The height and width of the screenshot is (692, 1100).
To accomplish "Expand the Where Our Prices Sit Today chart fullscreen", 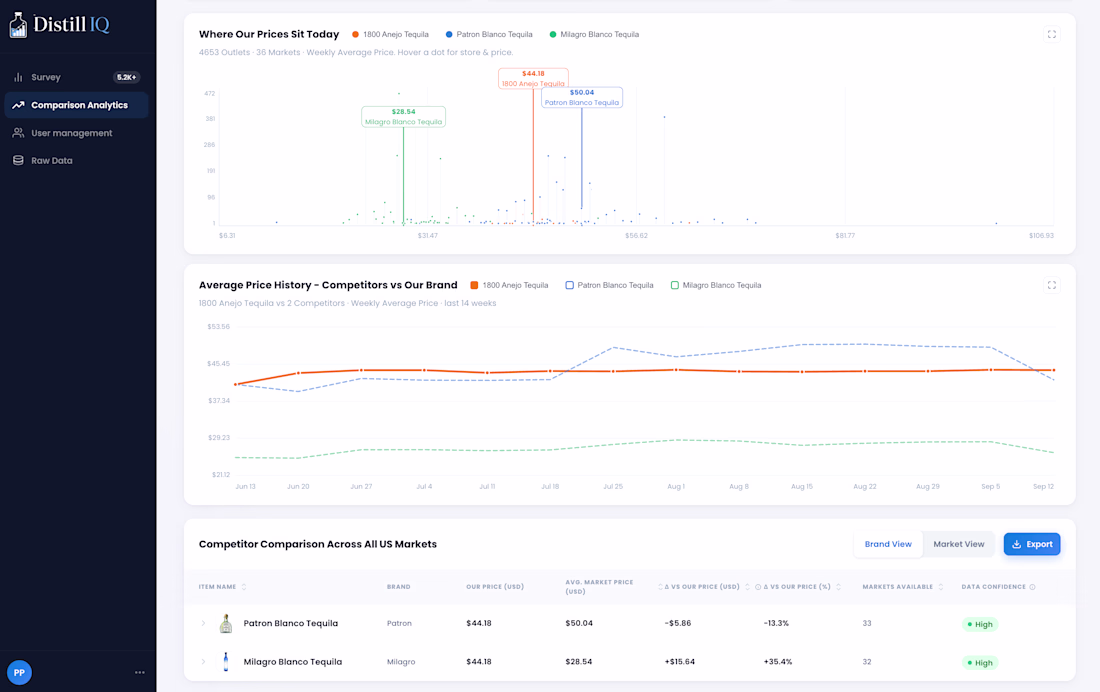I will point(1052,34).
